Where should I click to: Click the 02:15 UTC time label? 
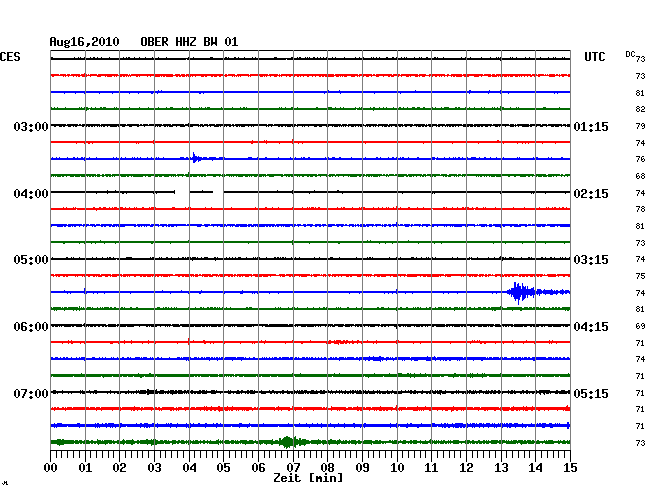591,194
